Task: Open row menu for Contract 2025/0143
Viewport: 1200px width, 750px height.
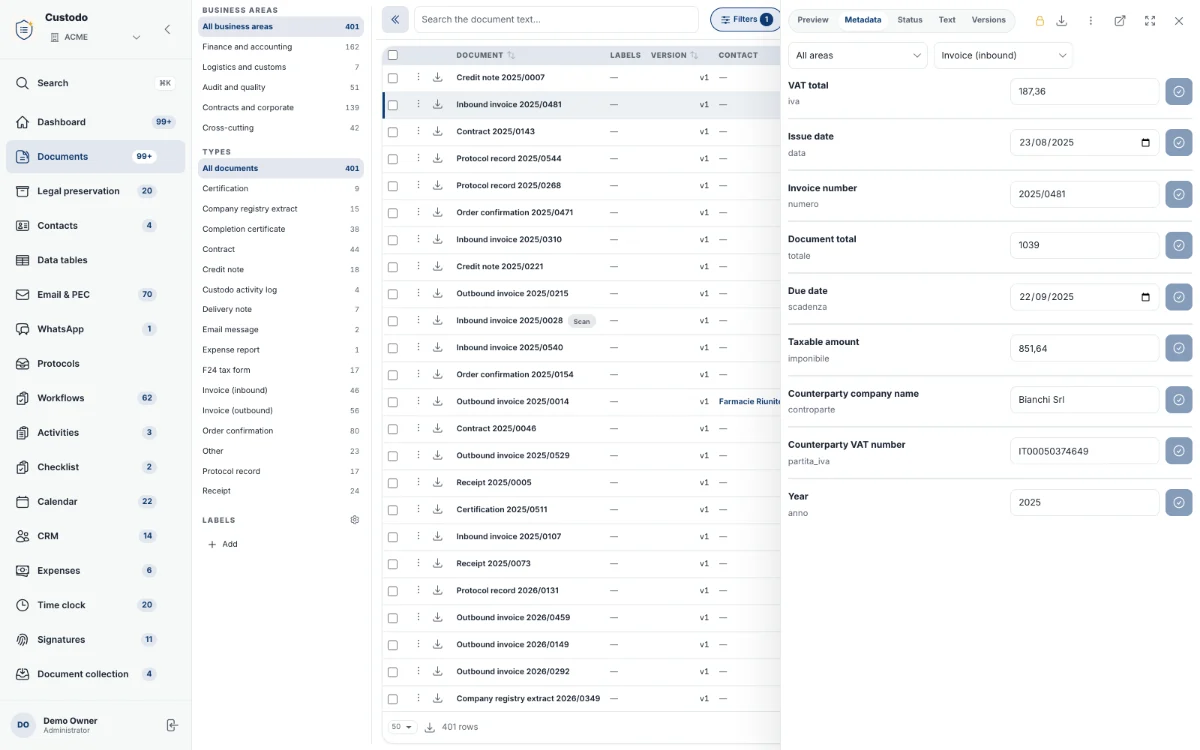Action: [418, 131]
